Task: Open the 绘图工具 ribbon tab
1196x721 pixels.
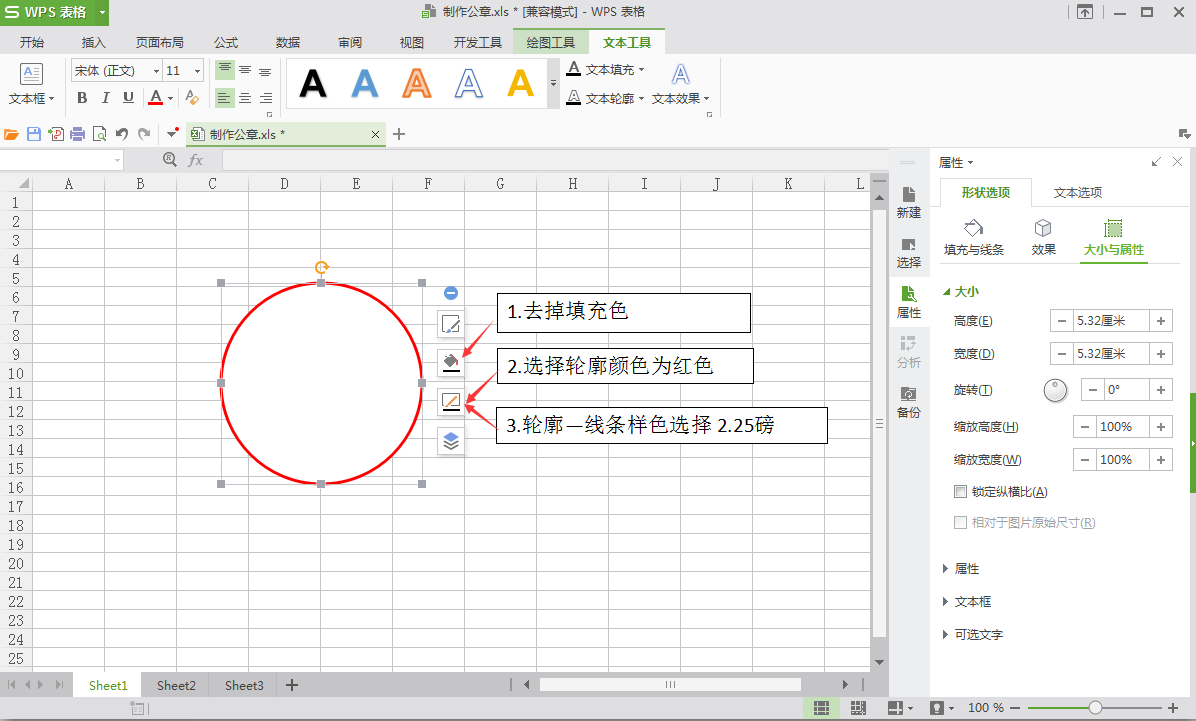Action: (x=551, y=43)
